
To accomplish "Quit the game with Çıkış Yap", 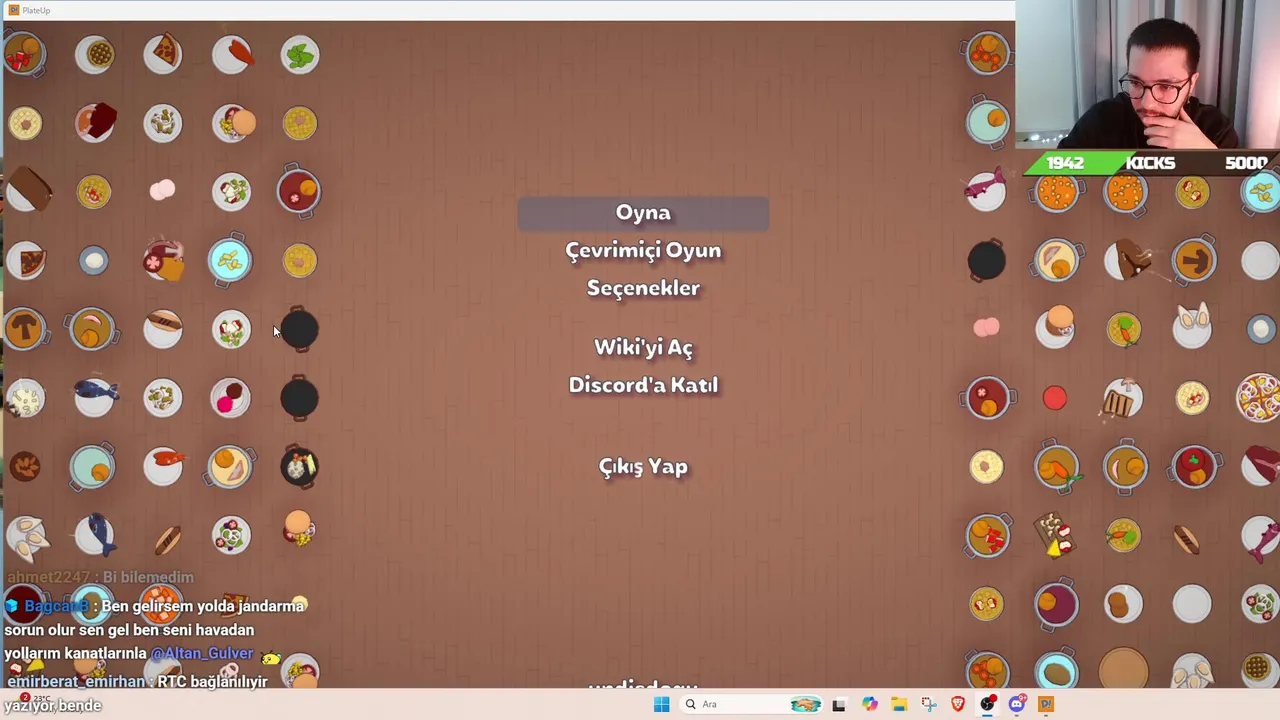I will click(x=643, y=466).
